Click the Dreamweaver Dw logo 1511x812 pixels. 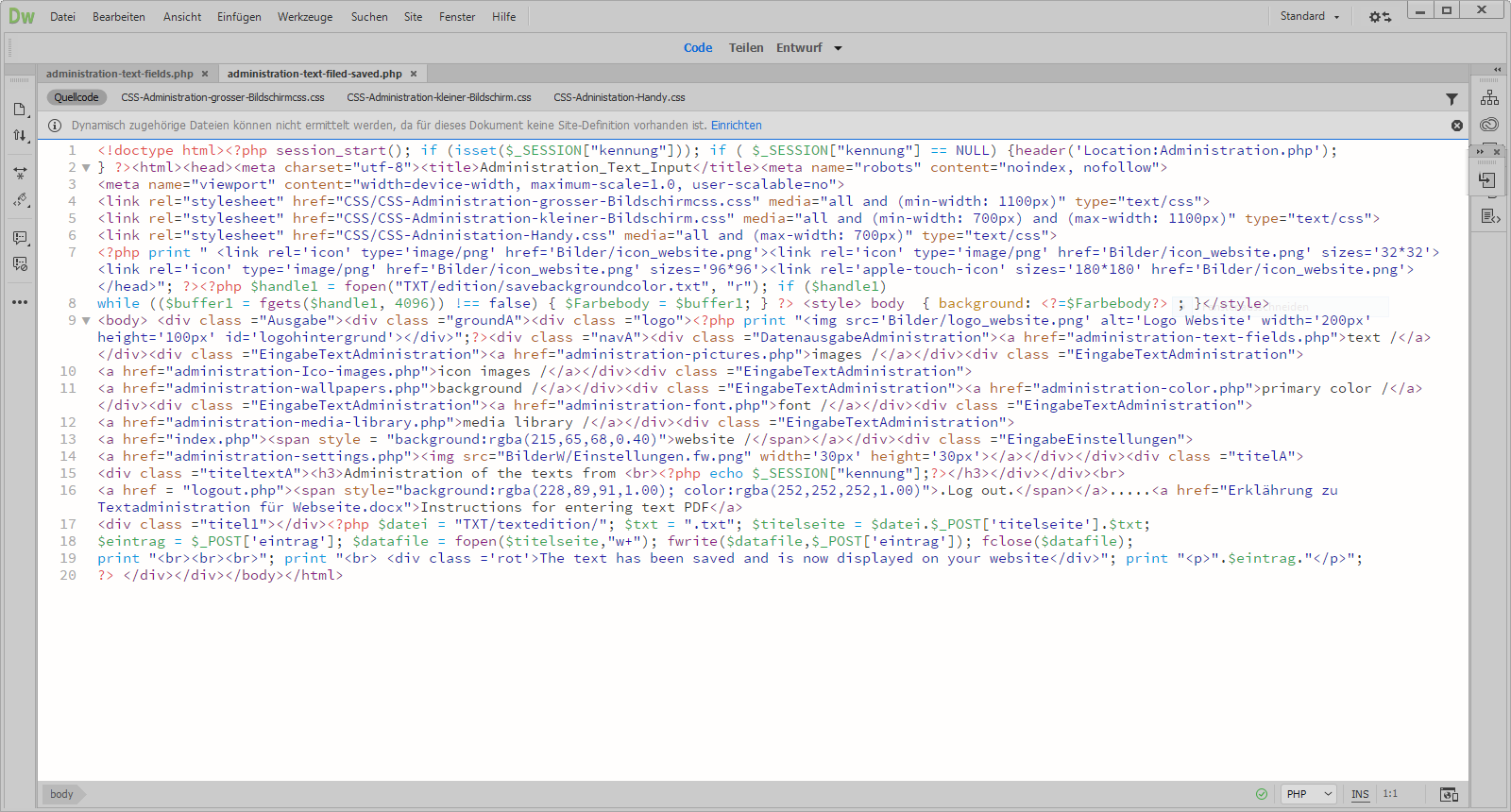[21, 16]
